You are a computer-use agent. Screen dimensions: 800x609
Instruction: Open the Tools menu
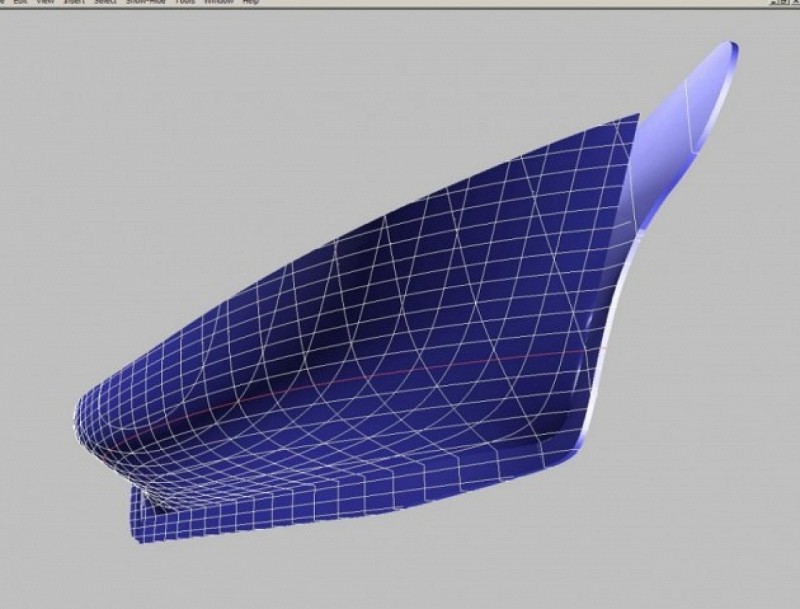(184, 3)
